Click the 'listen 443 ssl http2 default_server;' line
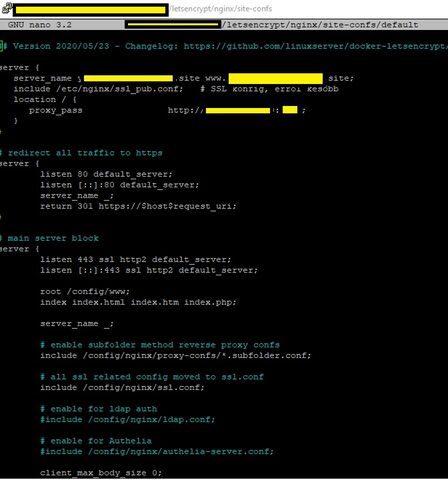Viewport: 448px width, 480px height. [135, 260]
